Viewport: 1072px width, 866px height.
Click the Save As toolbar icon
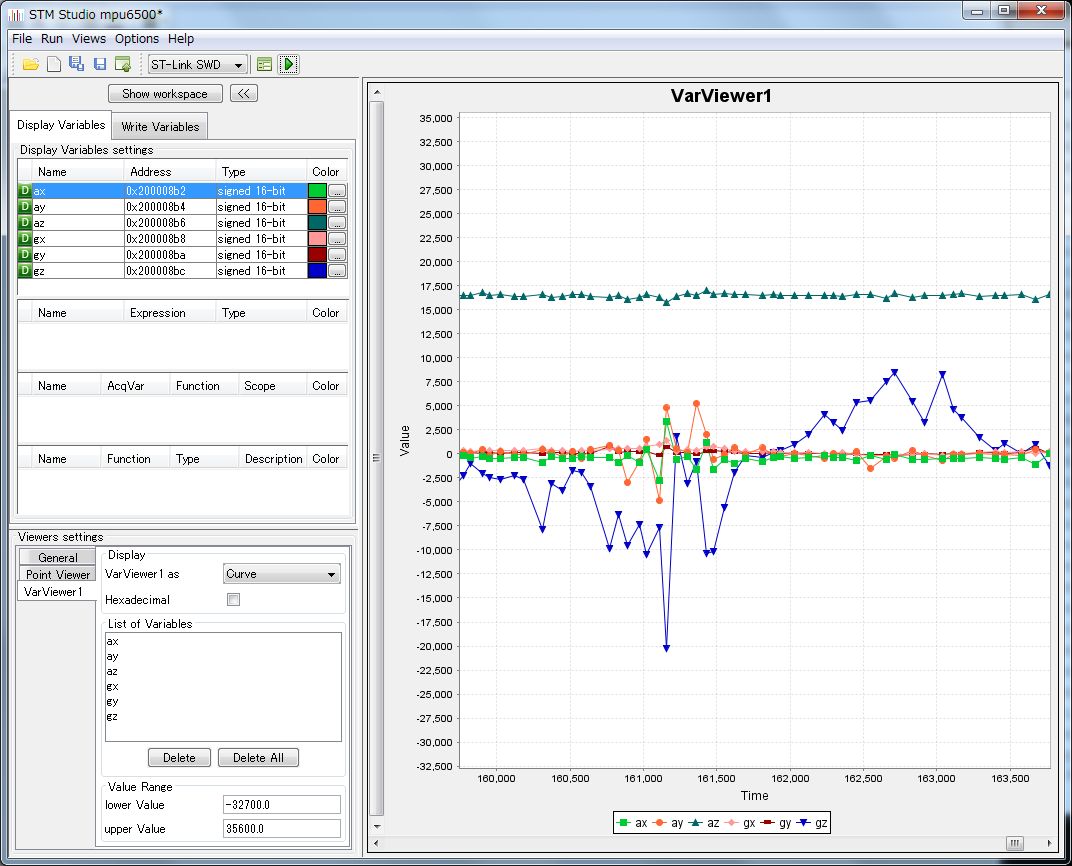pyautogui.click(x=76, y=64)
